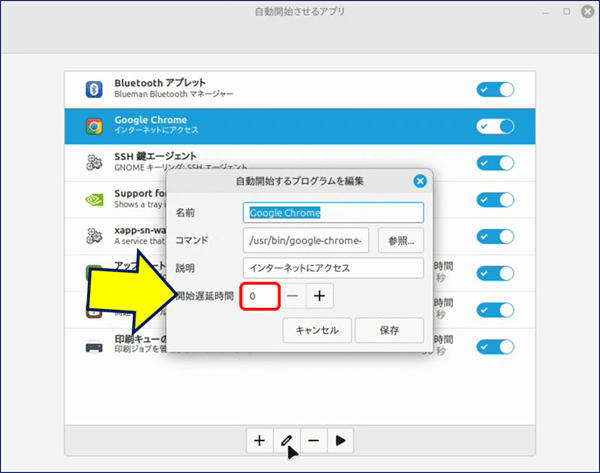Click the Google Chrome icon in list
The image size is (600, 473).
94,126
